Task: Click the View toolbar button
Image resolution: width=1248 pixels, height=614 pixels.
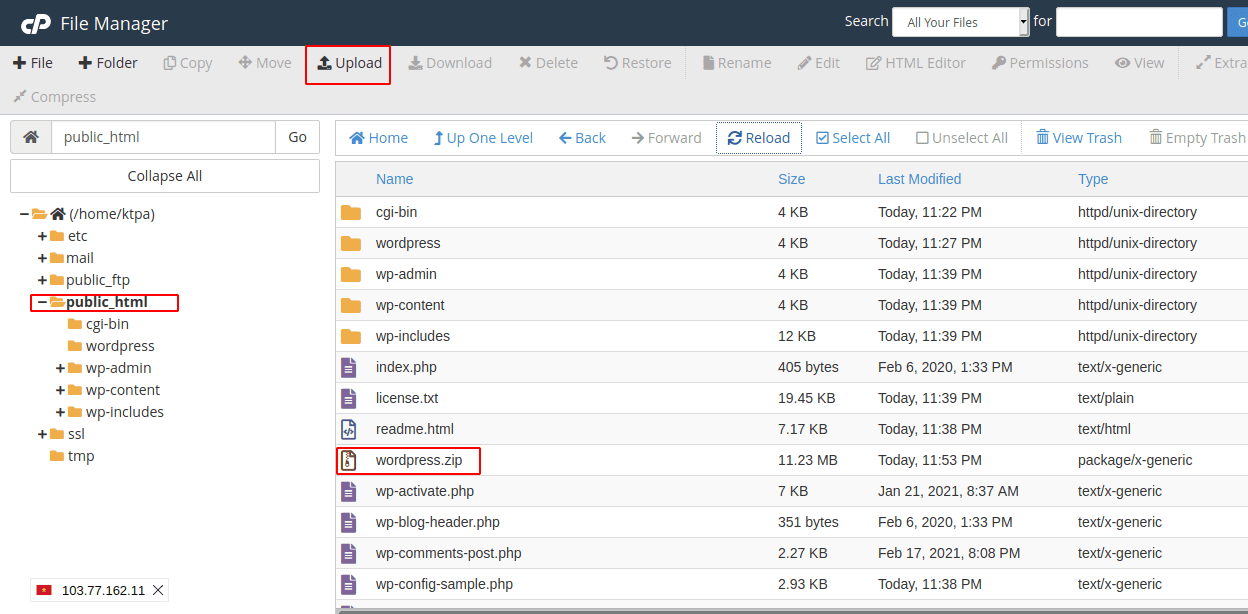Action: 1140,63
